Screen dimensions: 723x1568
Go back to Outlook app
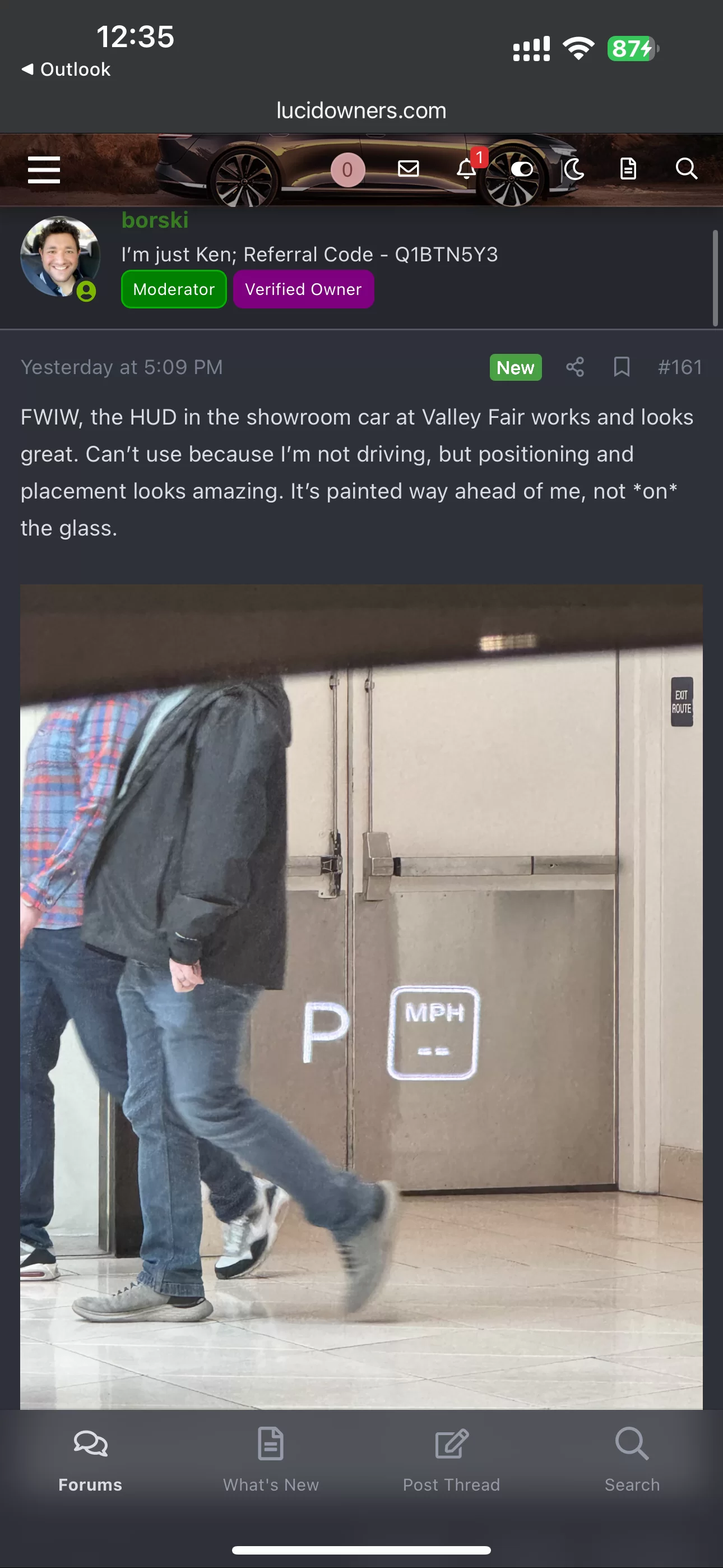pos(66,70)
